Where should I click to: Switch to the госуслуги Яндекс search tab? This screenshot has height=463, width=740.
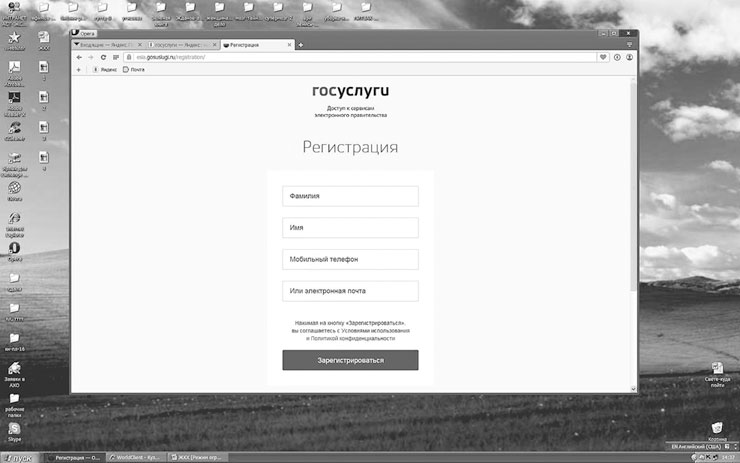[x=181, y=45]
